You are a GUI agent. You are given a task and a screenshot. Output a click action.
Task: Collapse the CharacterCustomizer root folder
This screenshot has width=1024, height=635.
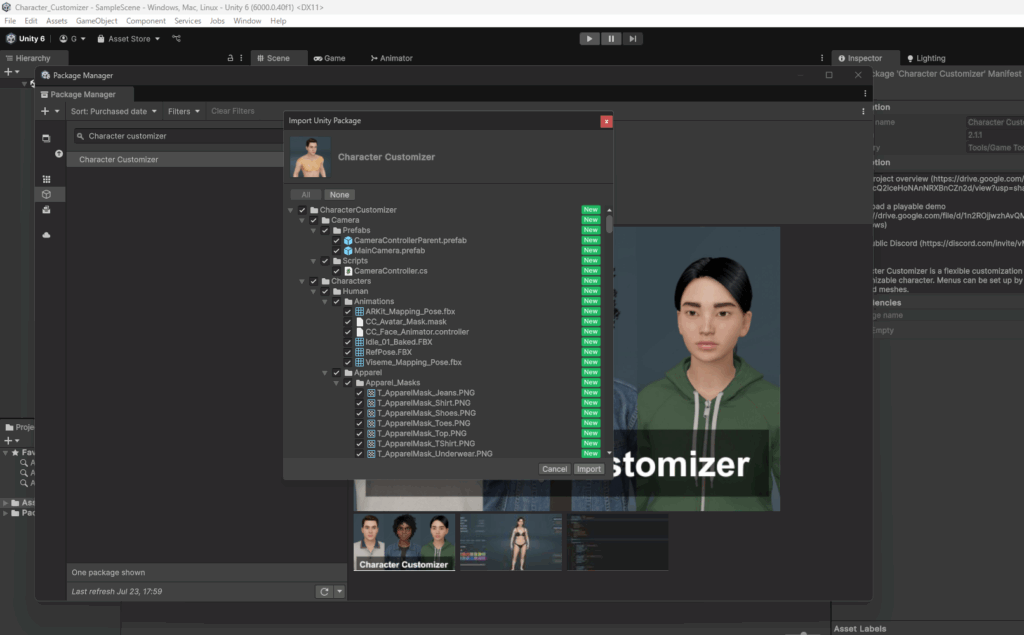[291, 210]
